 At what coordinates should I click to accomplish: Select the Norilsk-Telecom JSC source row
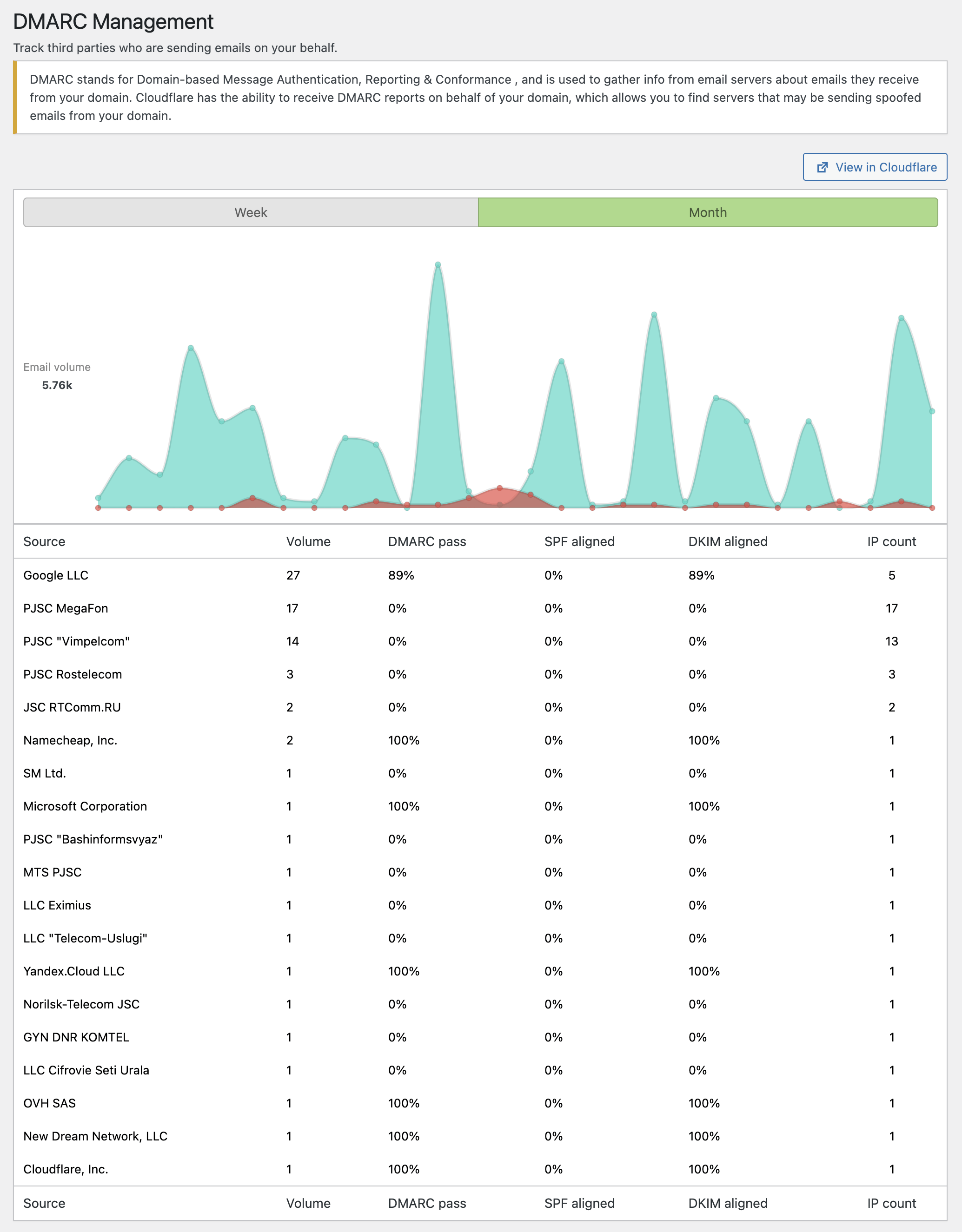(x=480, y=1004)
